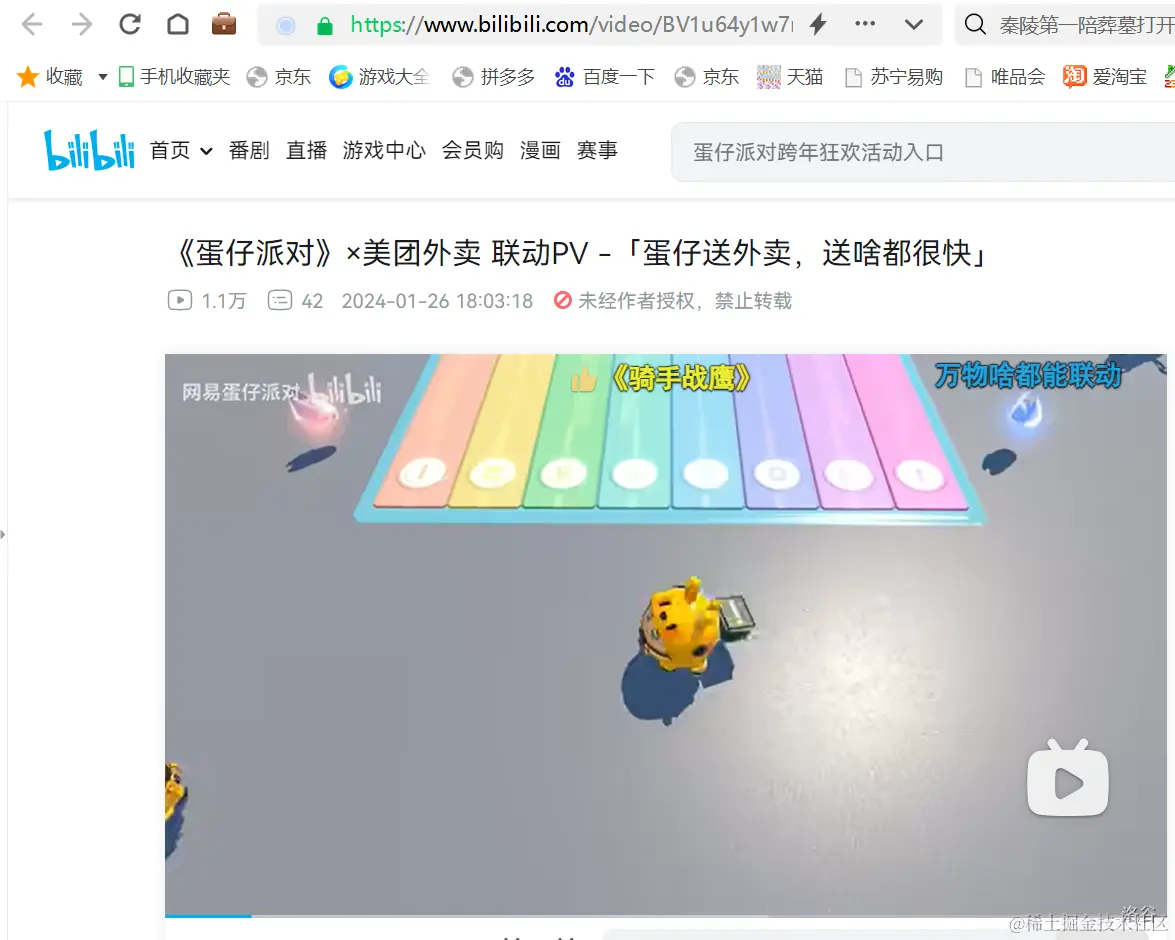The height and width of the screenshot is (940, 1175).
Task: Click the large bilibili play button overlay
Action: [x=1068, y=778]
